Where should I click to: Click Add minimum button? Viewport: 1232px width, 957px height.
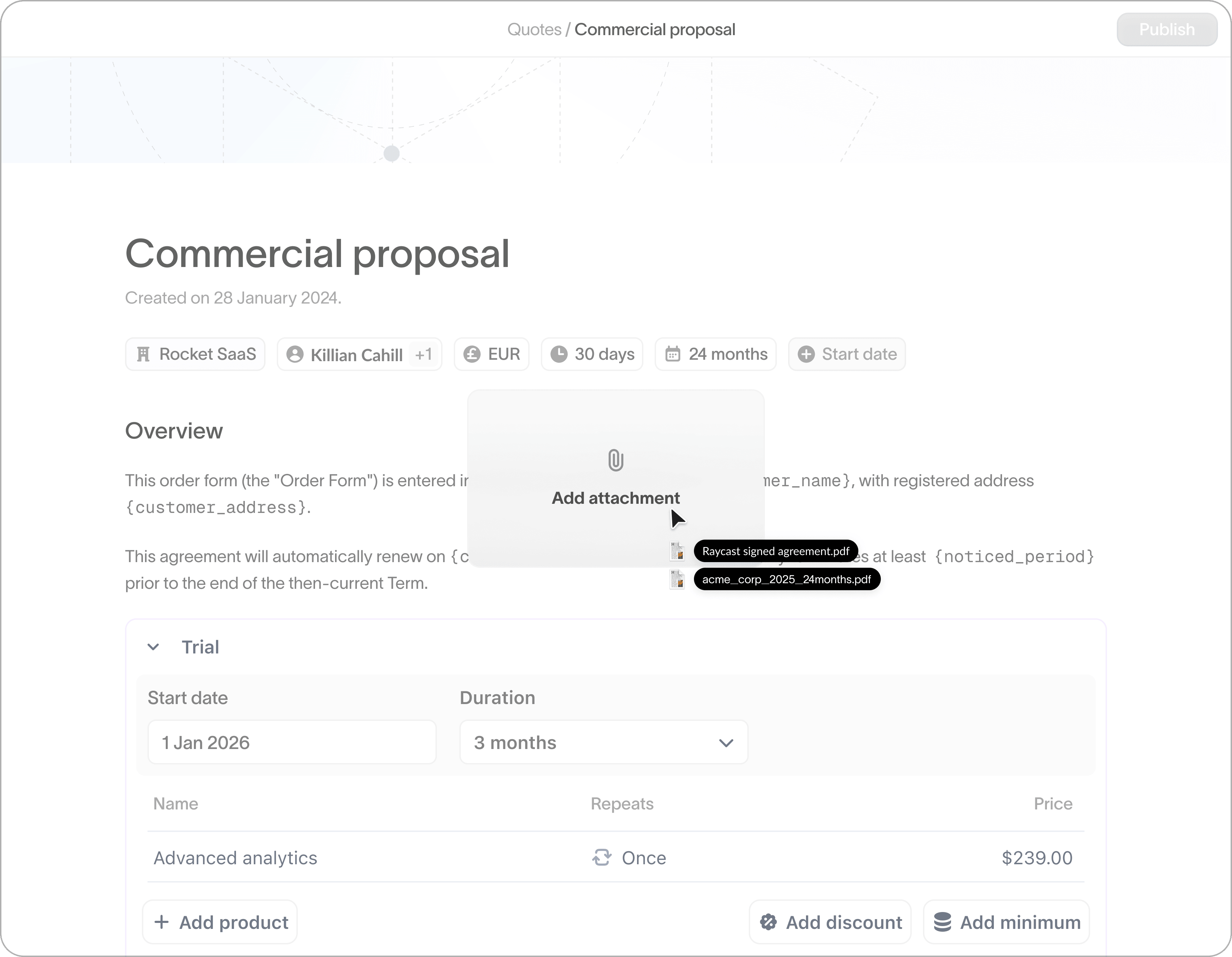[x=1006, y=923]
